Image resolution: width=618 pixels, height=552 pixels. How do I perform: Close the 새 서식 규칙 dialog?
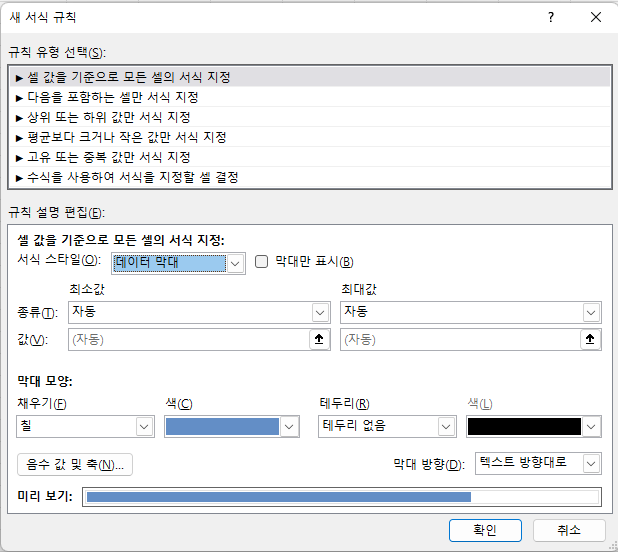point(596,17)
